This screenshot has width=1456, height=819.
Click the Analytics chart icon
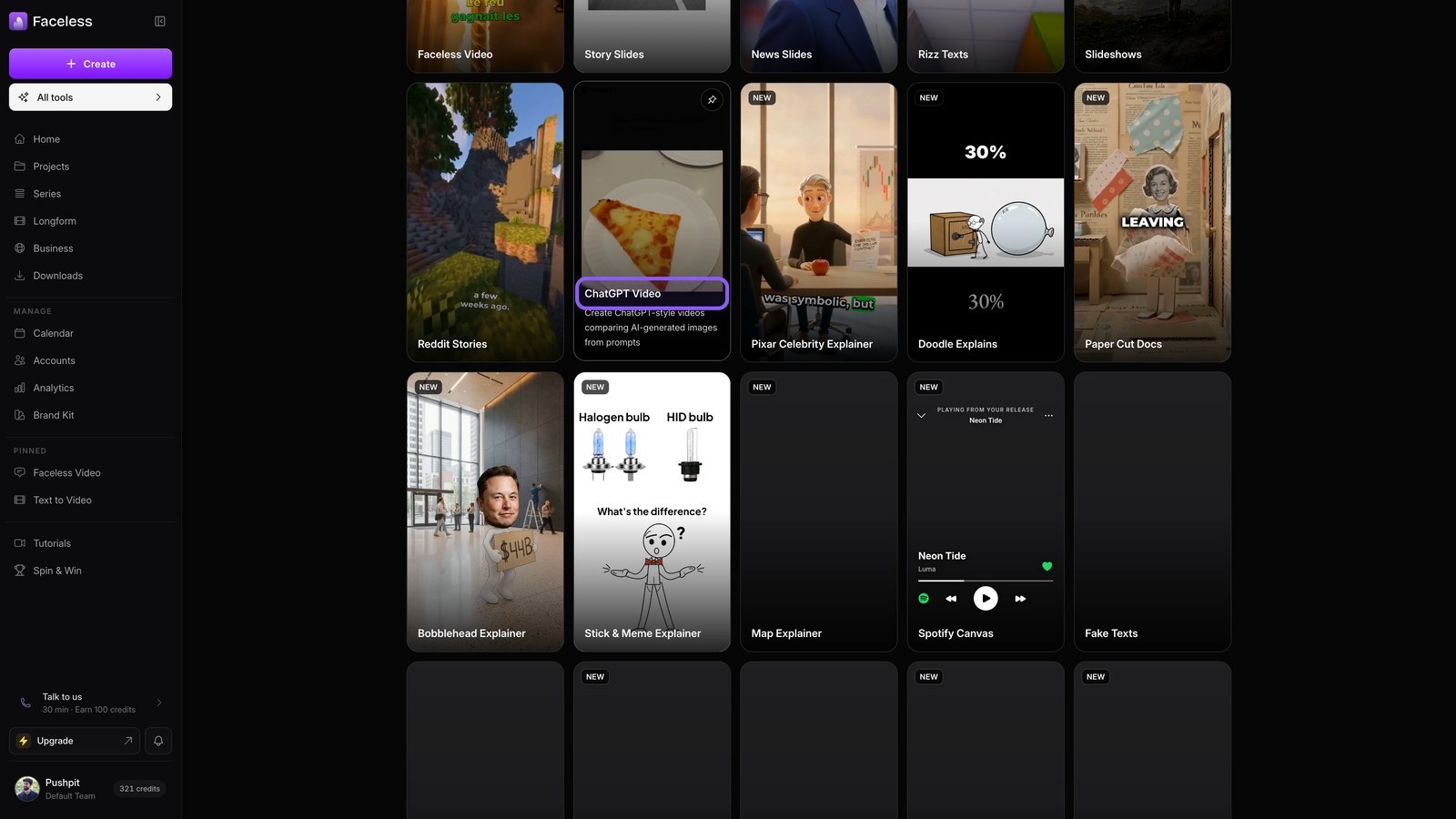click(20, 388)
